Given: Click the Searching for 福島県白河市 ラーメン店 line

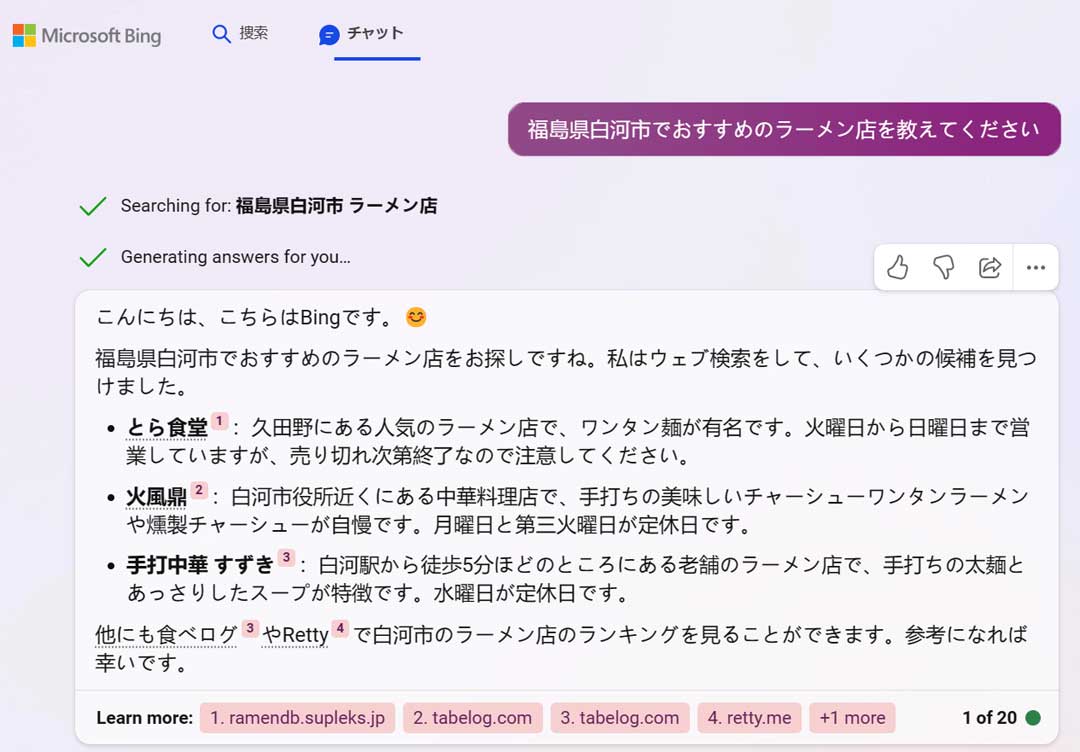Looking at the screenshot, I should tap(279, 206).
